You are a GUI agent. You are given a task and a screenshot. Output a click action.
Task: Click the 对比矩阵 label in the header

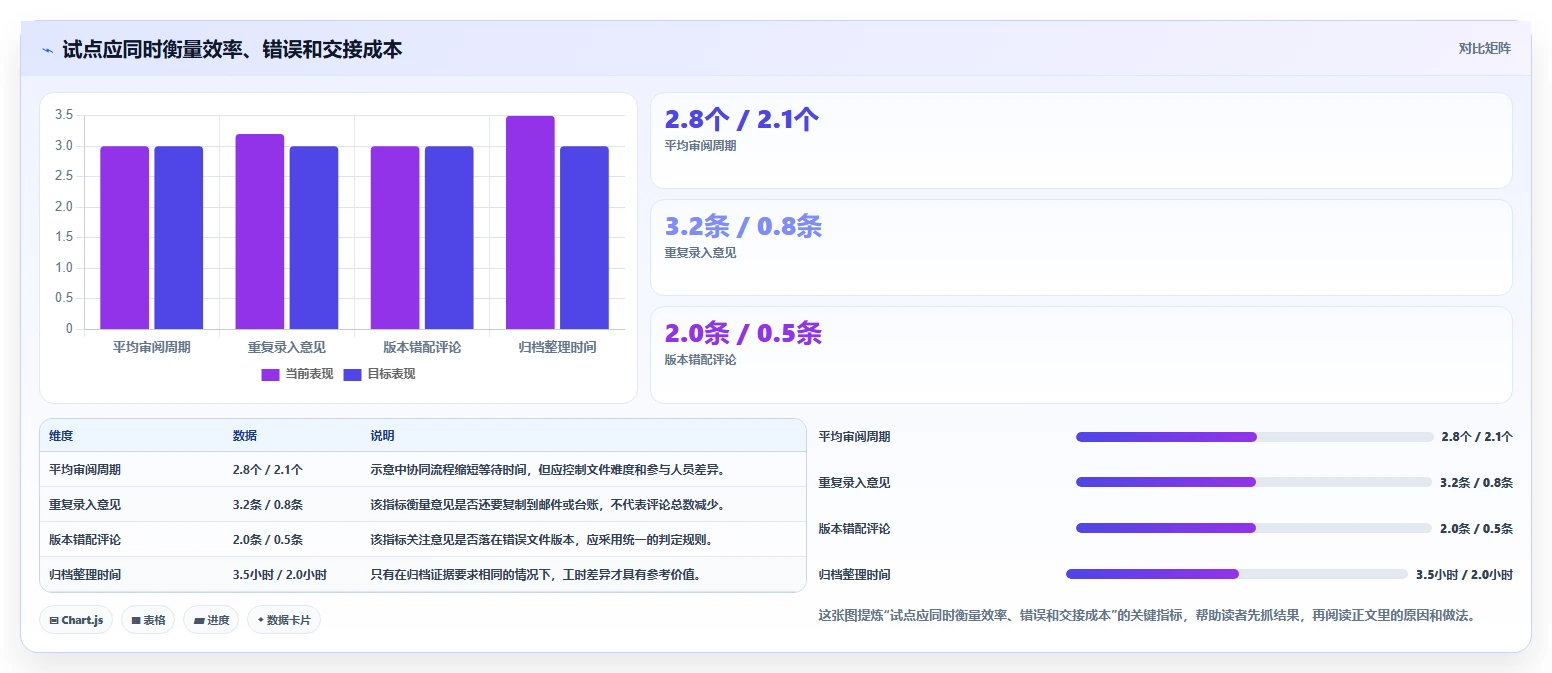click(1484, 48)
